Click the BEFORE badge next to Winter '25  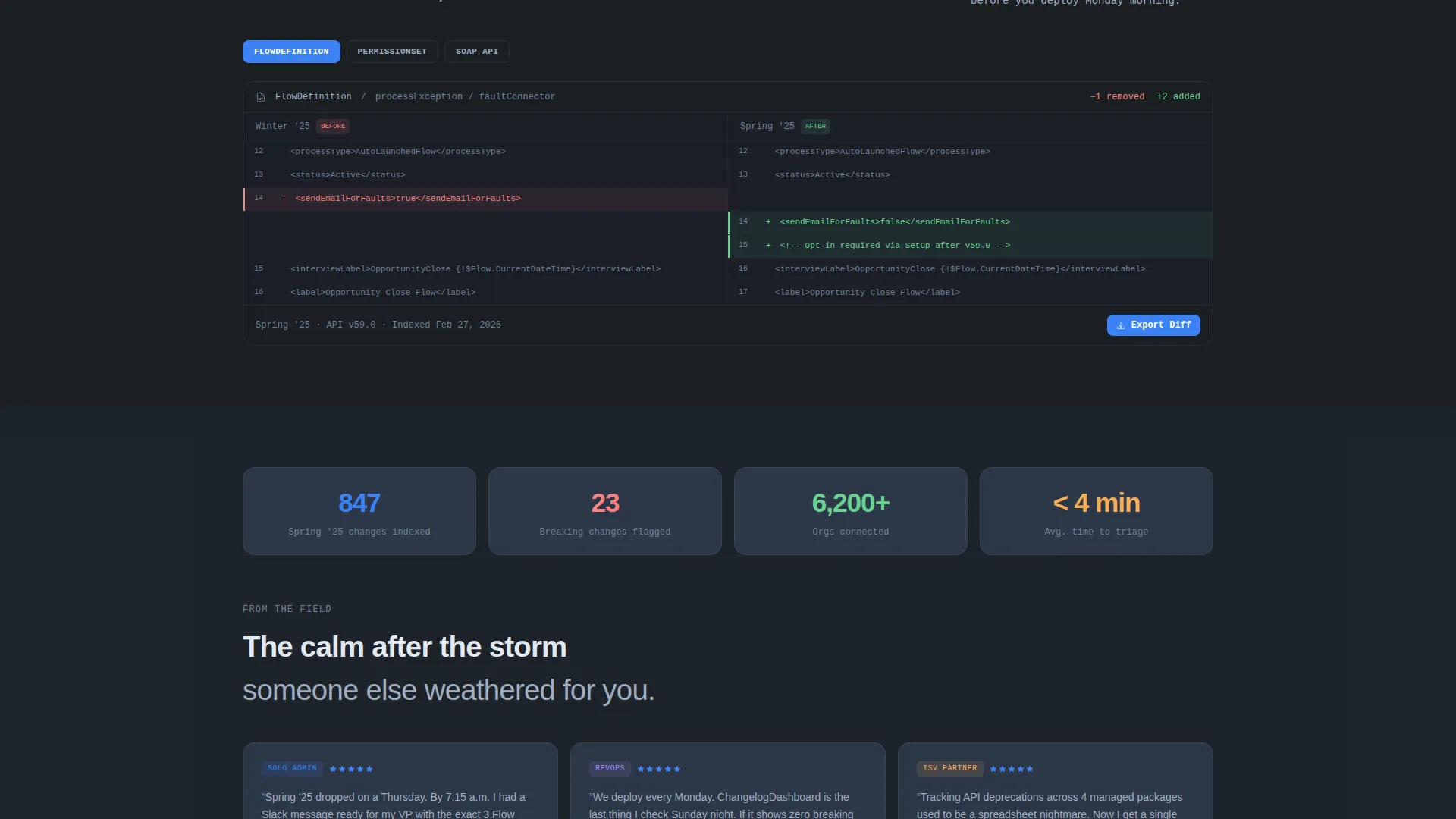tap(333, 127)
